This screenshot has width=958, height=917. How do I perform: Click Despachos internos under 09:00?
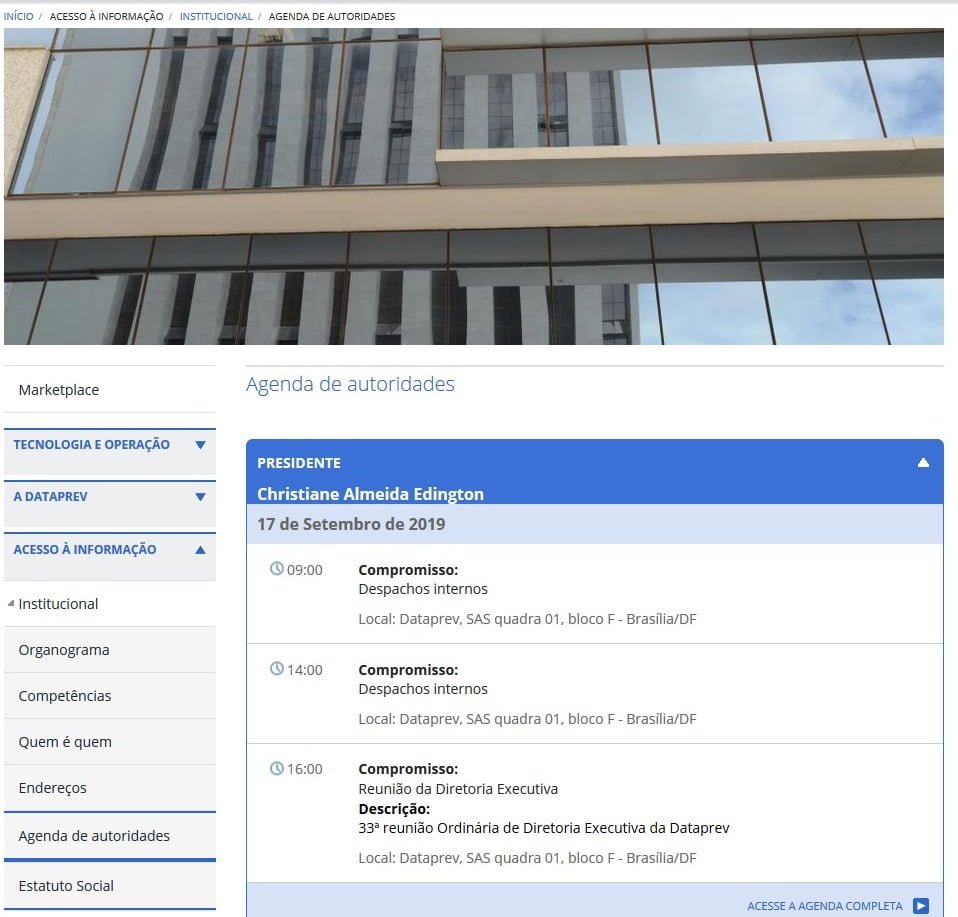click(x=423, y=589)
